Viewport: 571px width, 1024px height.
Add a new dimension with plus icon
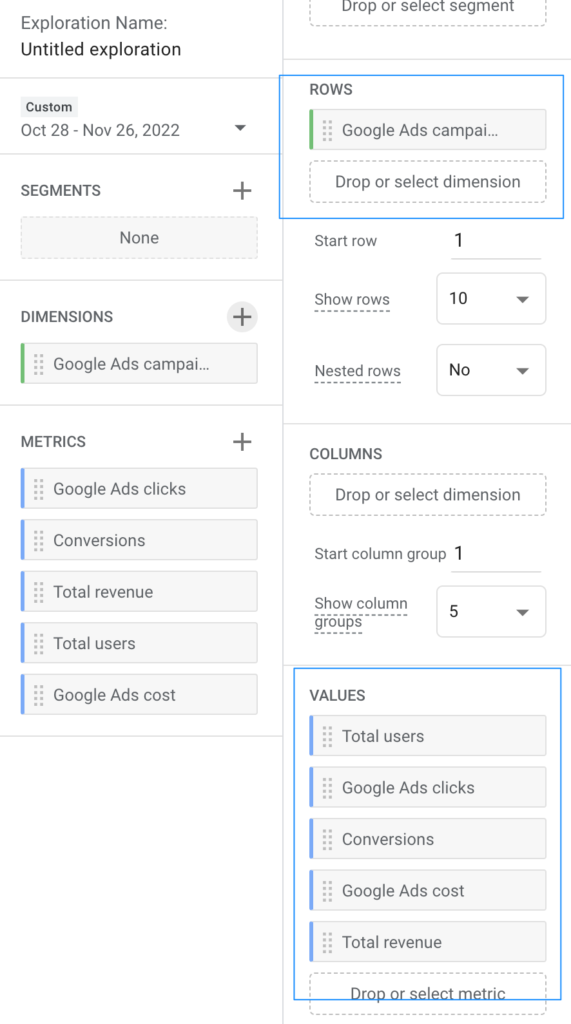(242, 317)
